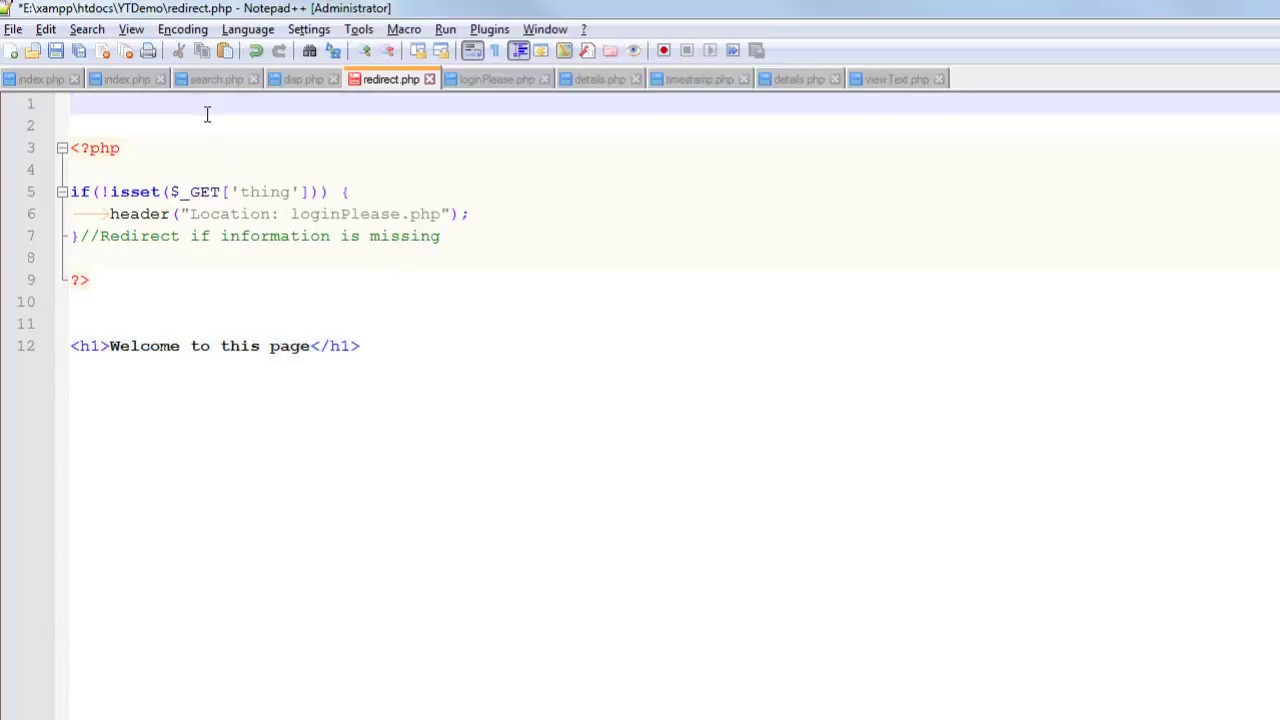Save the current file via the Save icon

tap(55, 51)
